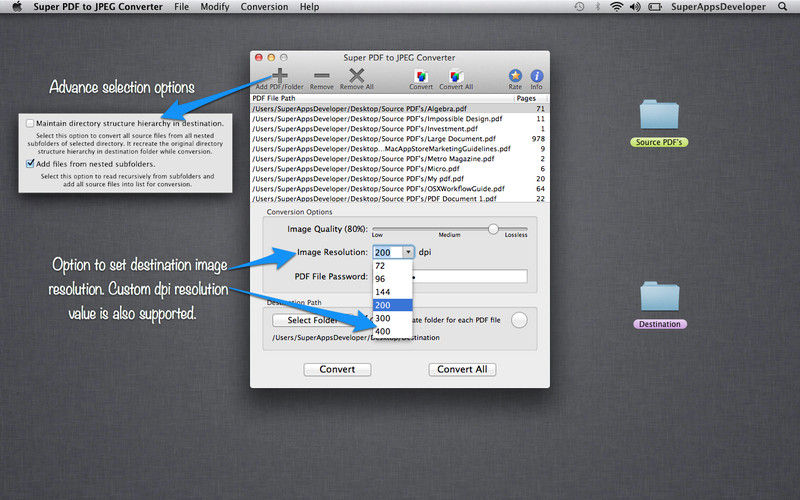
Task: Select the My pdf.pdf row
Action: point(399,179)
